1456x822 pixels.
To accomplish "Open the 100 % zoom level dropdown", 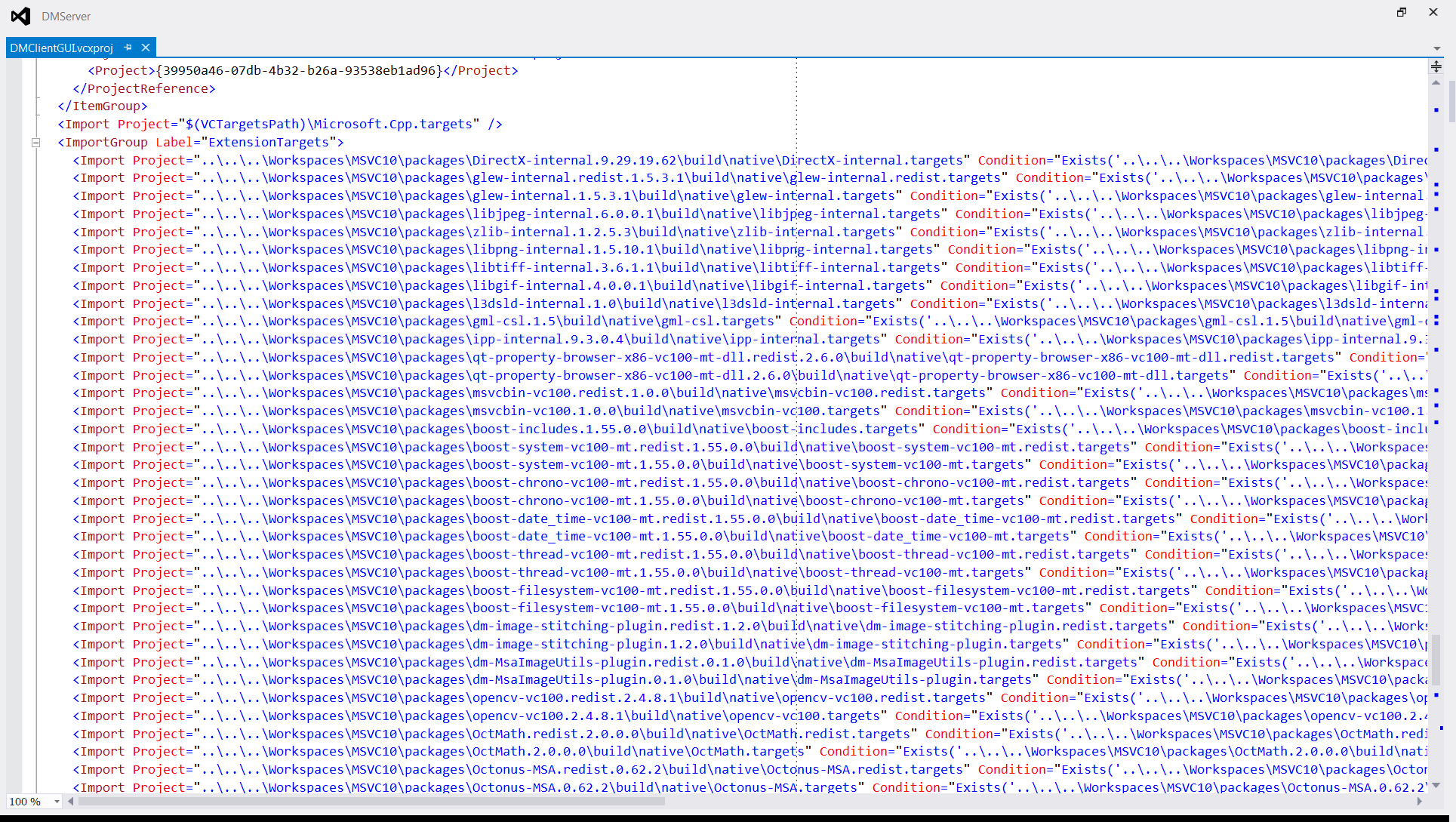I will point(57,802).
